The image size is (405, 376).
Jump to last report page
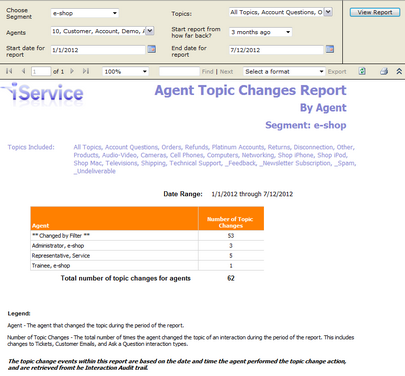pyautogui.click(x=86, y=71)
